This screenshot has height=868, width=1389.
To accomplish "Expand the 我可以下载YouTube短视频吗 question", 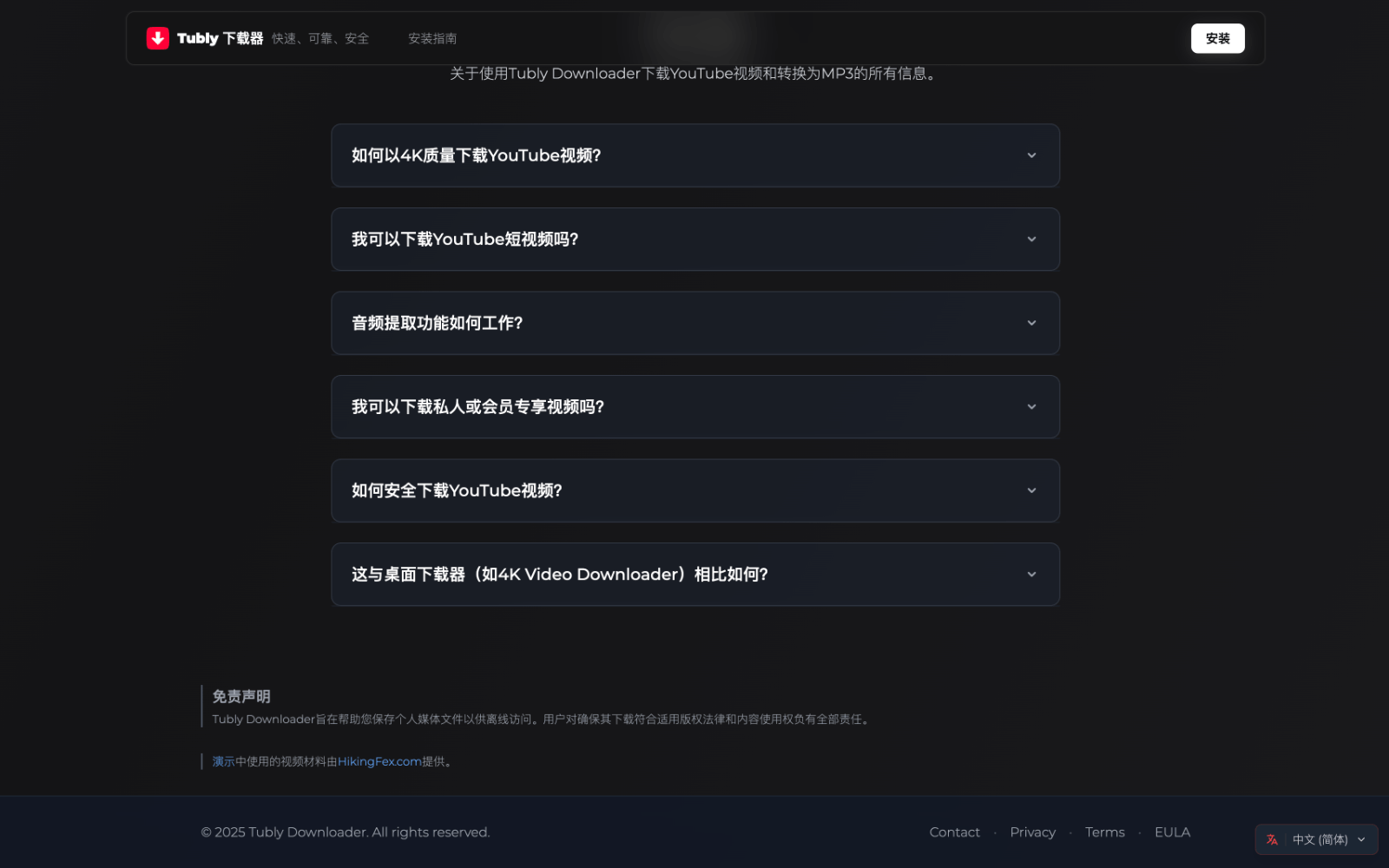I will [695, 239].
